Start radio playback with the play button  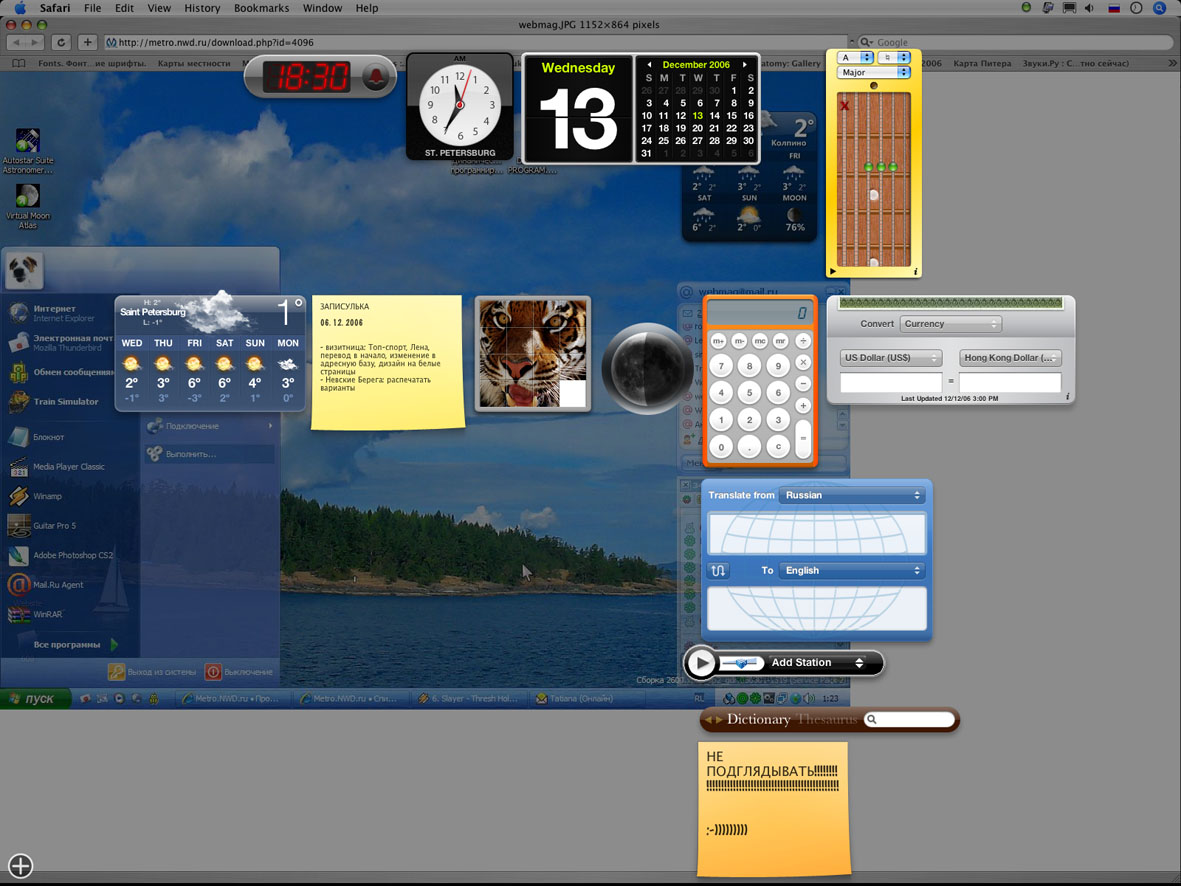coord(702,663)
